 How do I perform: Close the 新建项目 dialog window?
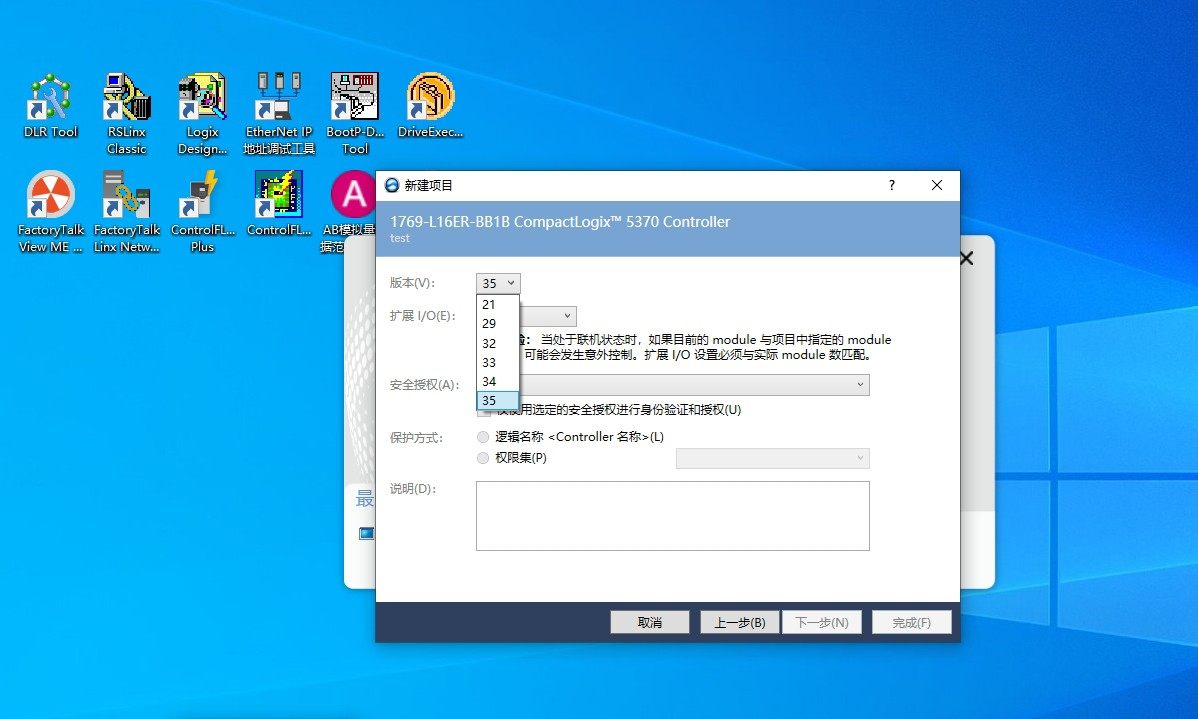(x=937, y=185)
